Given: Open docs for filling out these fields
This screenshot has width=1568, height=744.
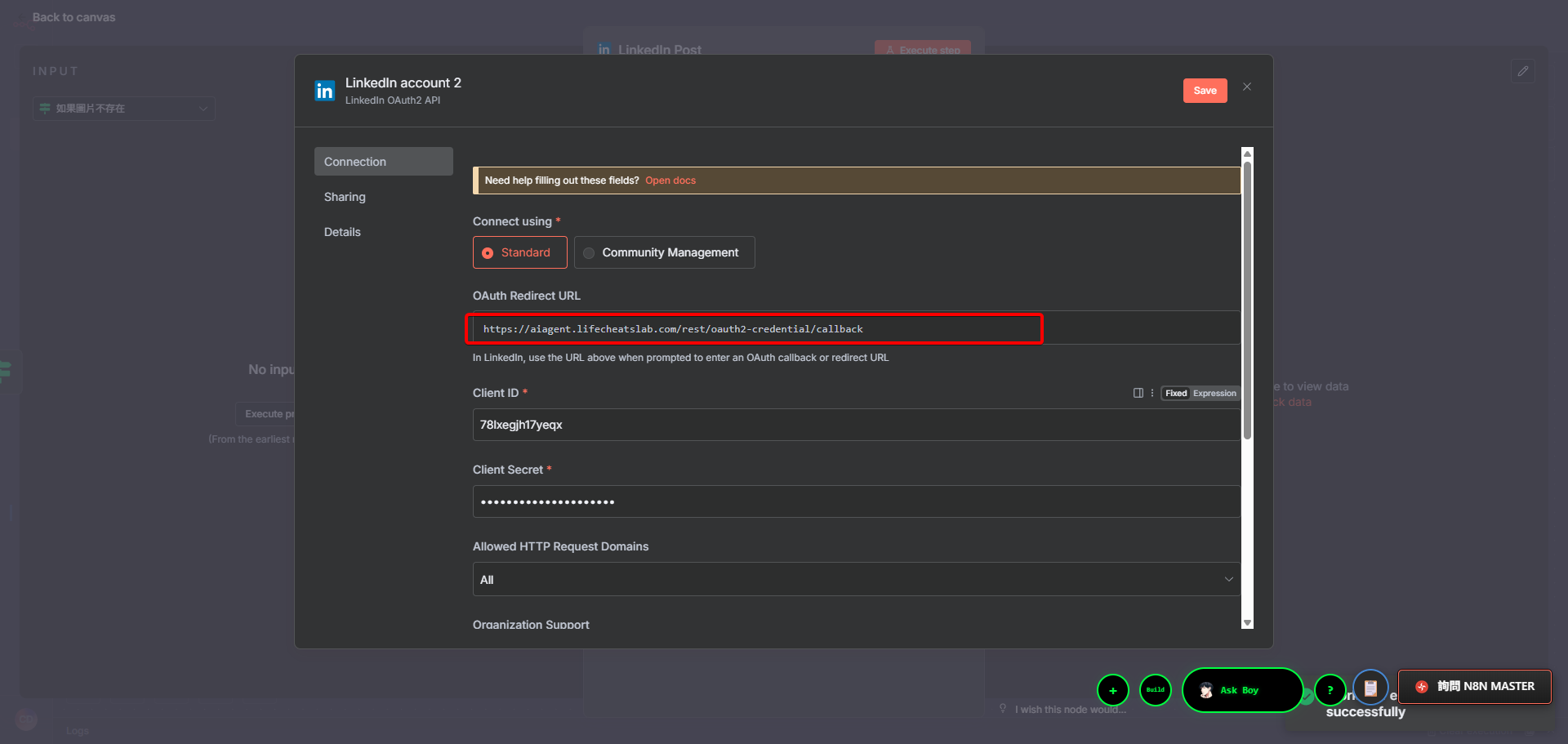Looking at the screenshot, I should click(670, 180).
